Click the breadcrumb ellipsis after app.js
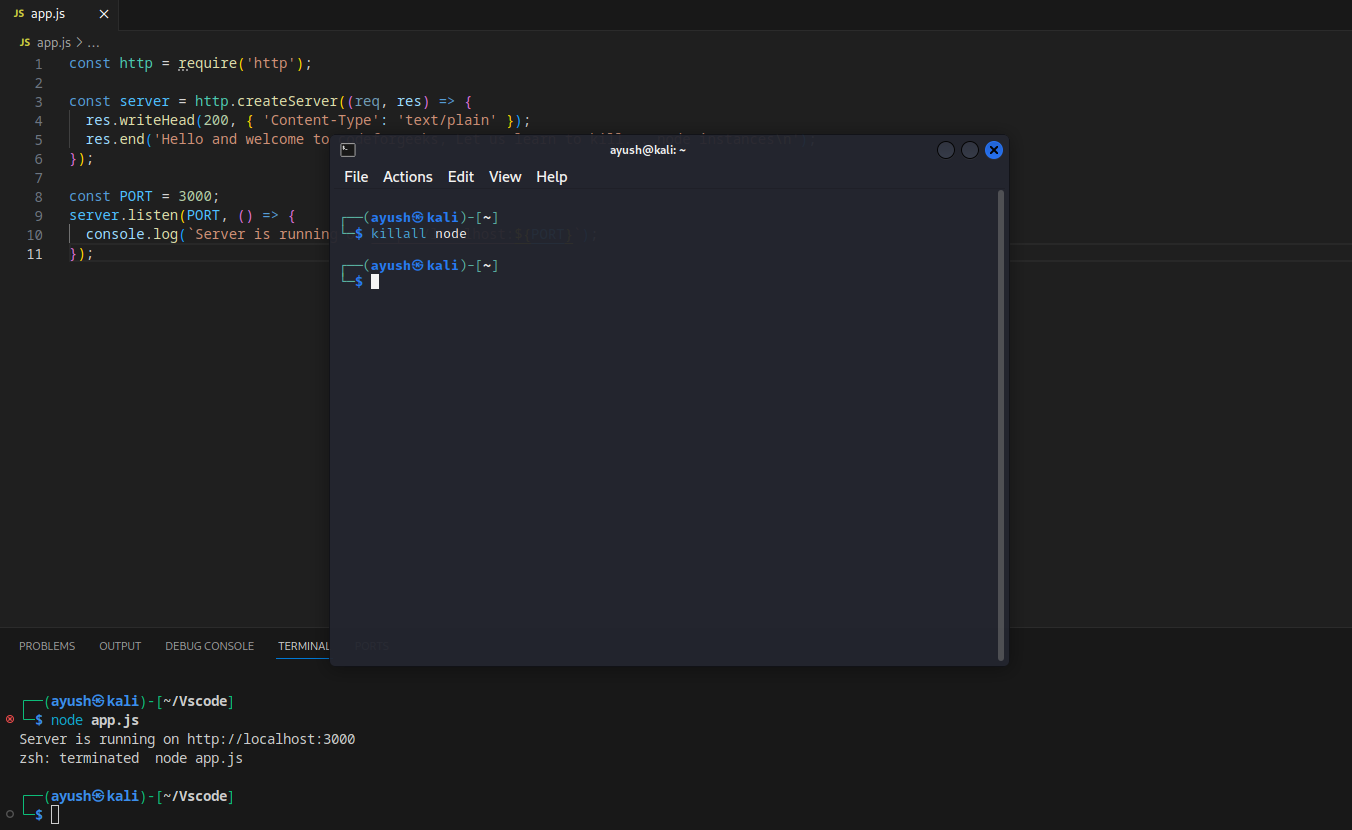The width and height of the screenshot is (1352, 830). [93, 43]
